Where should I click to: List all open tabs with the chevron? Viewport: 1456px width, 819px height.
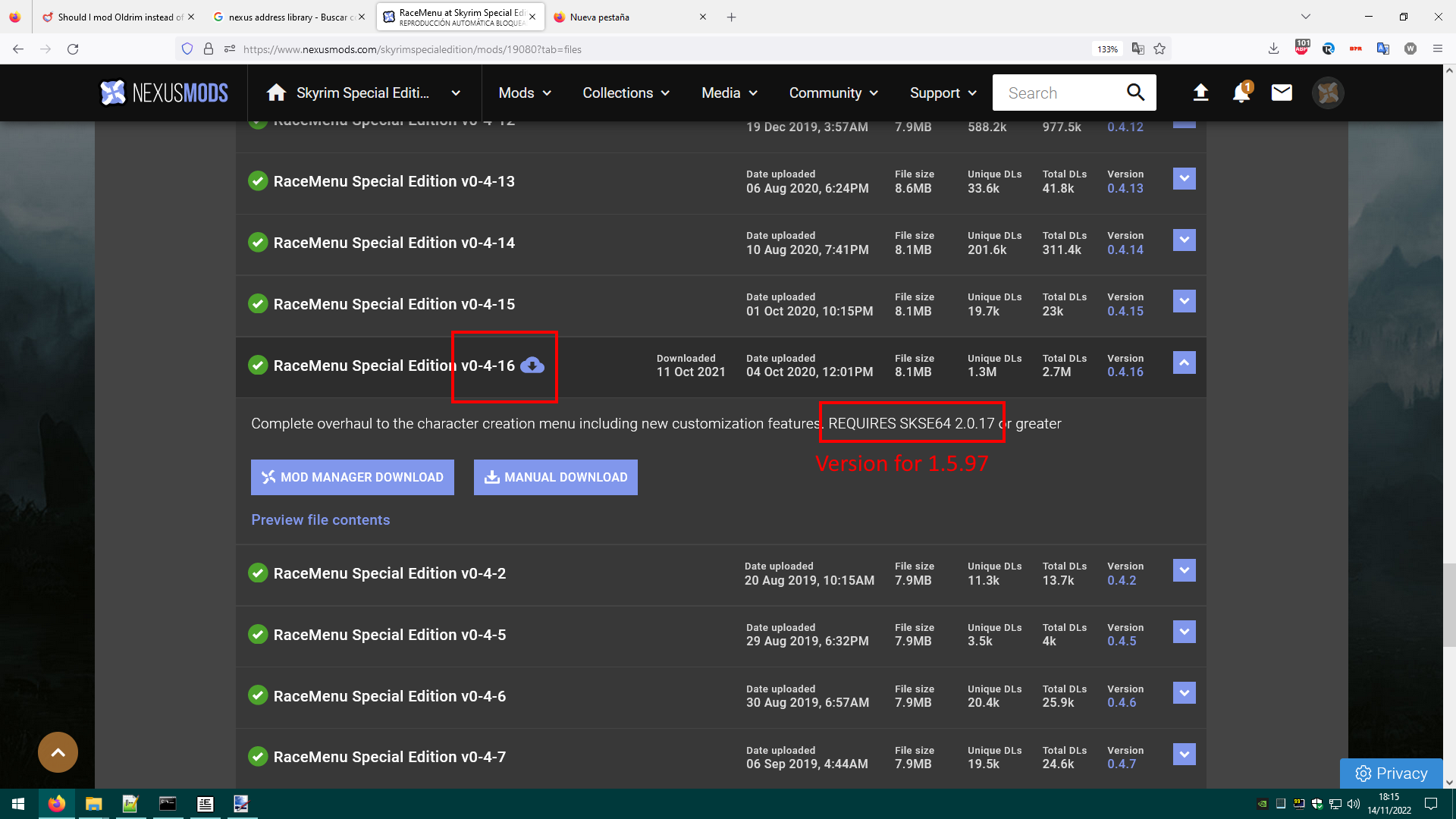1305,17
